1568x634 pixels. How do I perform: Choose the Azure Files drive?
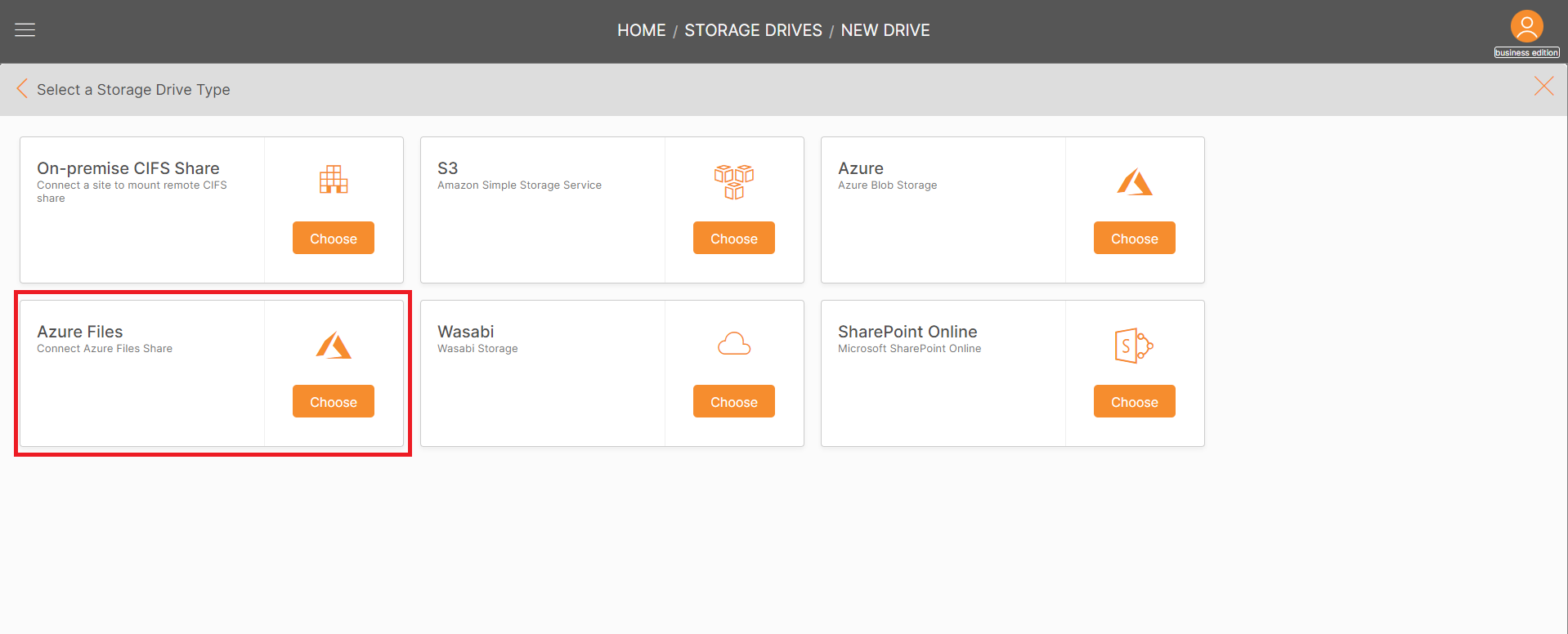point(334,401)
